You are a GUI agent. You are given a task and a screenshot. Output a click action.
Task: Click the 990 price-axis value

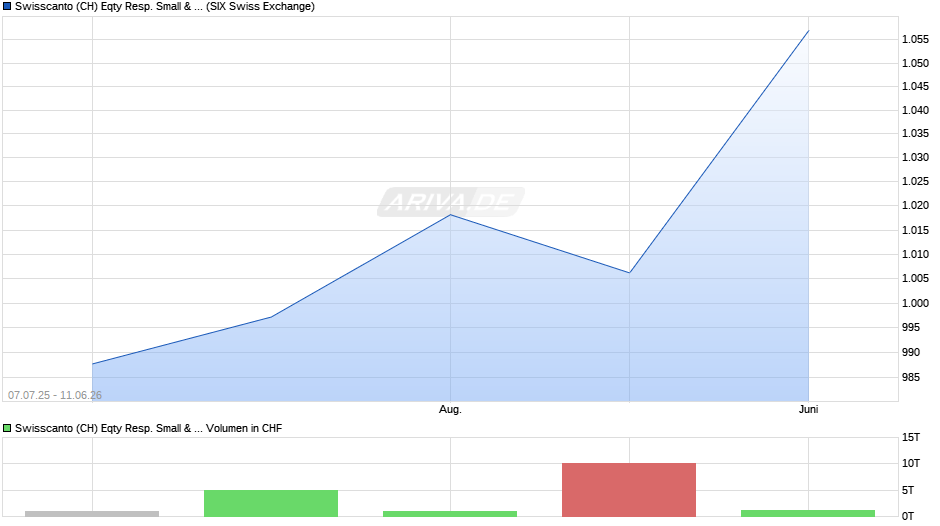[x=911, y=353]
